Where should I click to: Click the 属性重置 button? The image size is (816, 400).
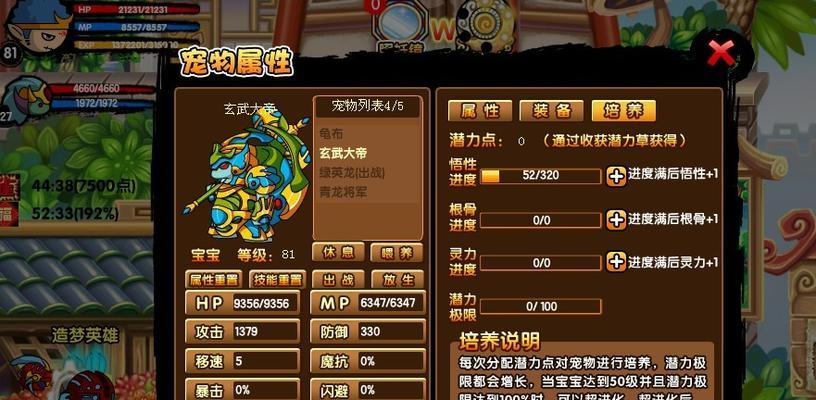click(213, 280)
